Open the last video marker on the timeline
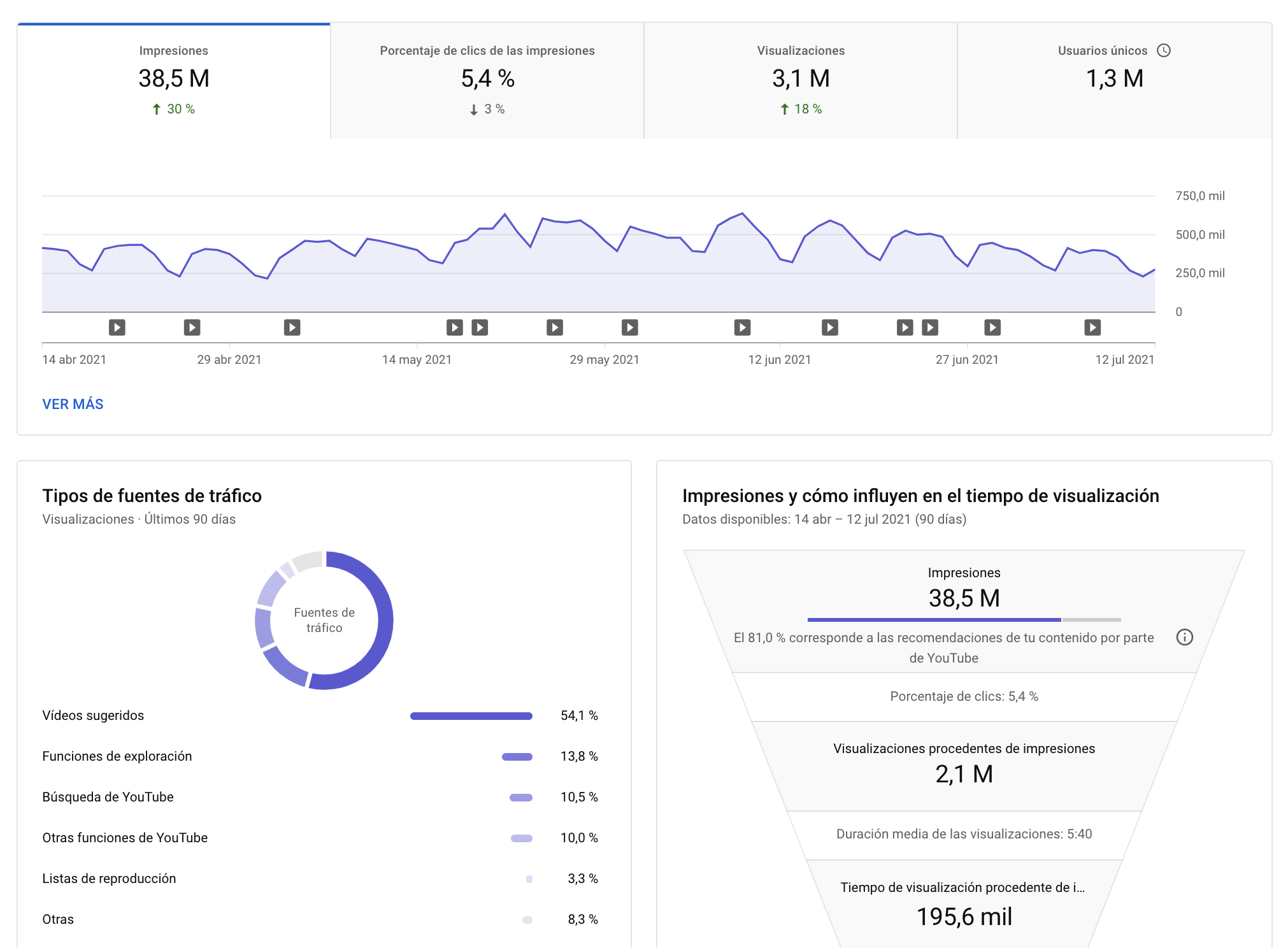Viewport: 1288px width, 948px height. pyautogui.click(x=1092, y=327)
